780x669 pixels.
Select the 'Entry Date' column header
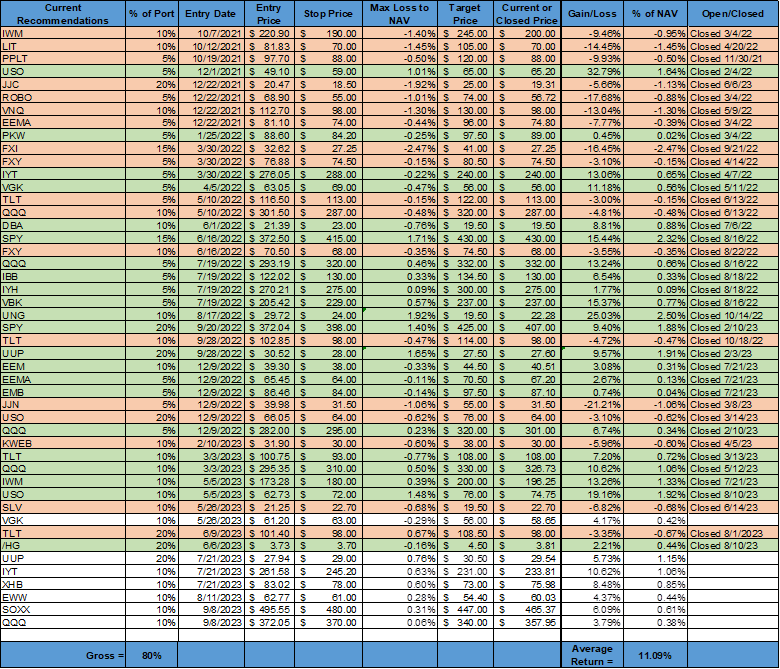click(x=211, y=14)
